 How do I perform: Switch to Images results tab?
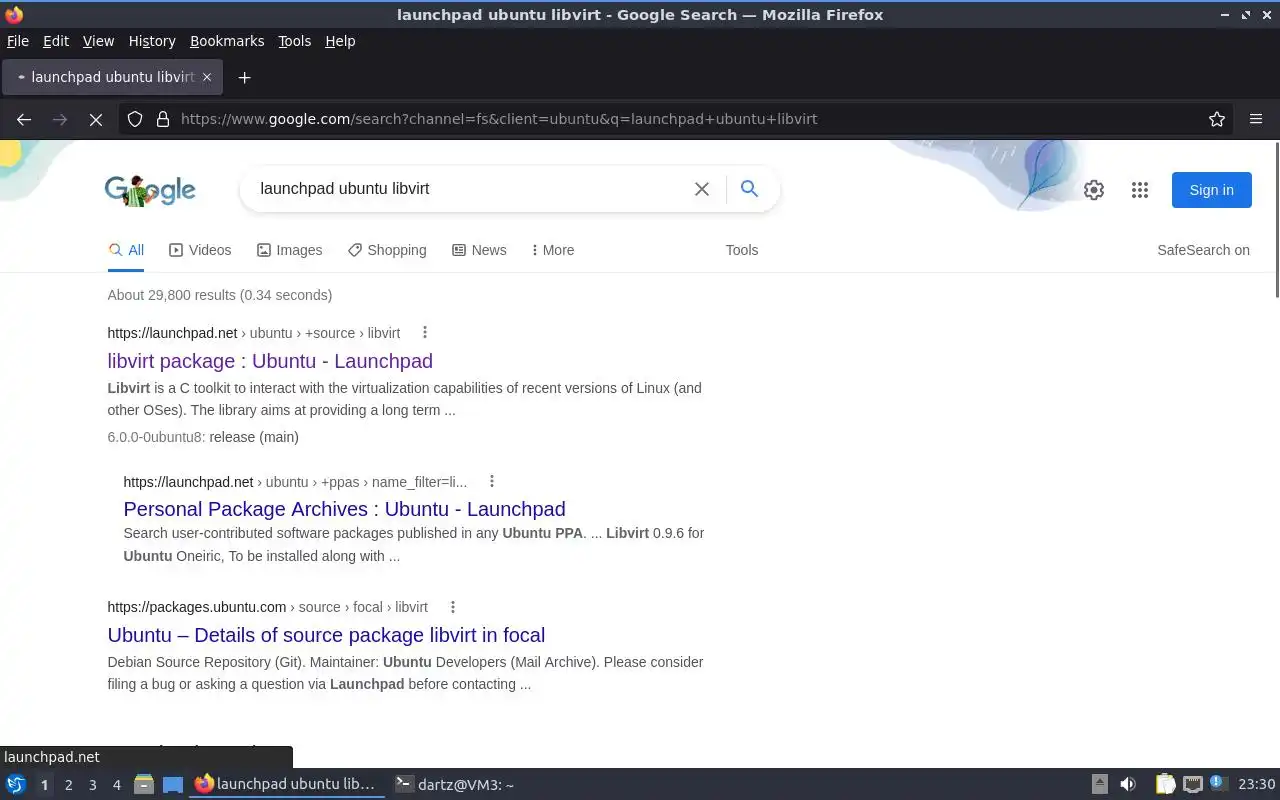[290, 250]
